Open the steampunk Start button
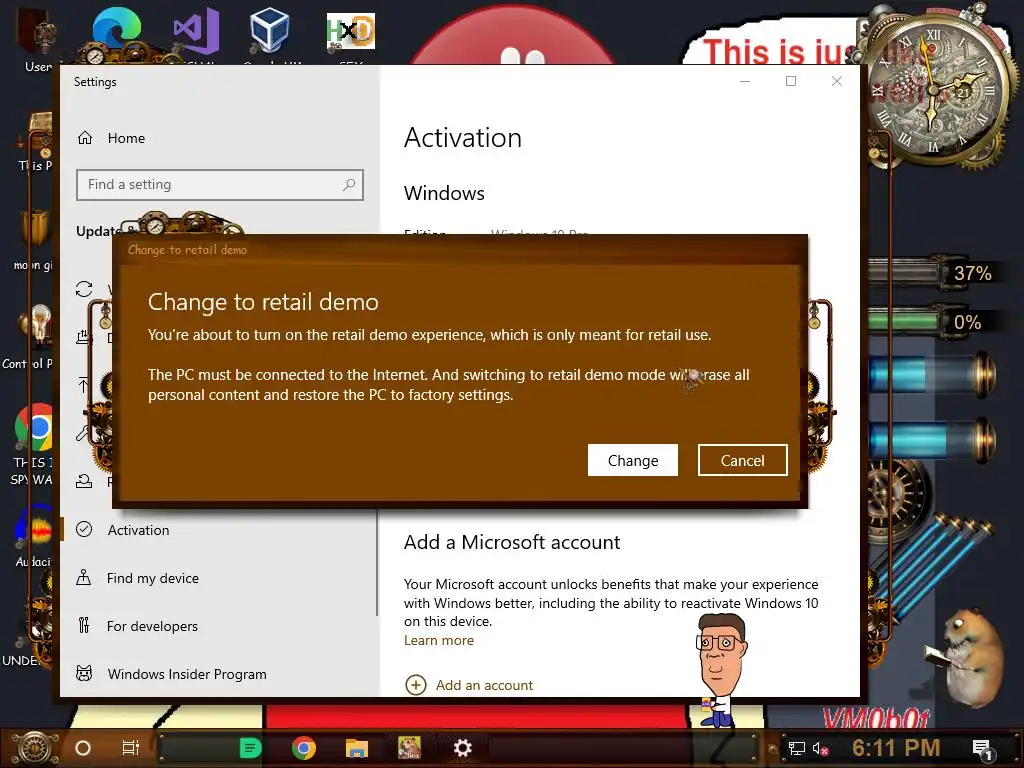 pos(34,748)
